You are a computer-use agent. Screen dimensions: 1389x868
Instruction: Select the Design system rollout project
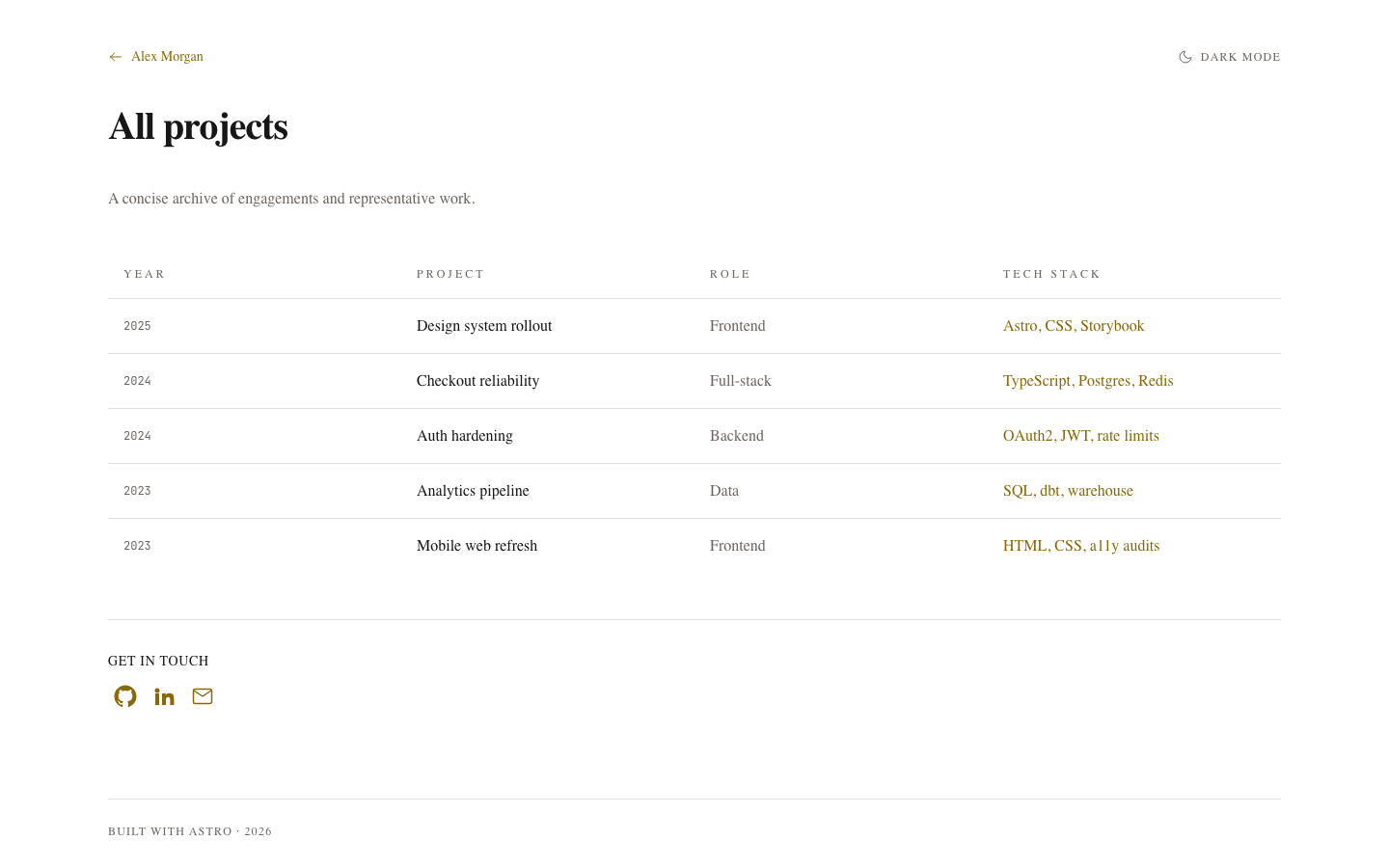coord(484,326)
